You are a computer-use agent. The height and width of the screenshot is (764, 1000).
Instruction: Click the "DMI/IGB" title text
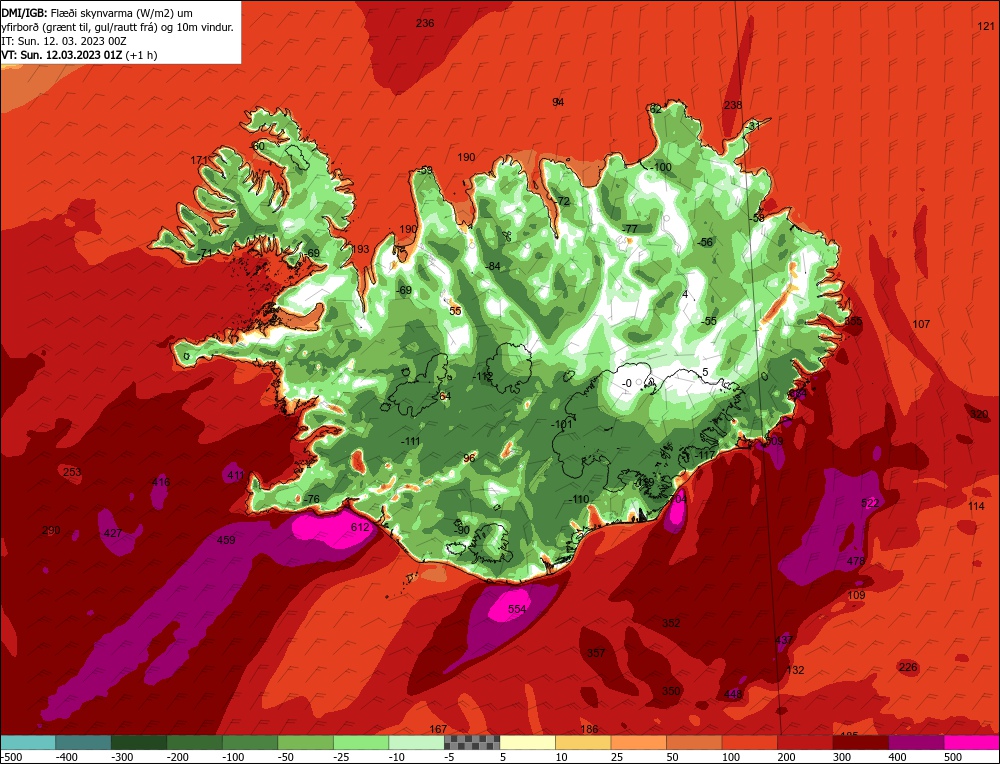tap(23, 13)
